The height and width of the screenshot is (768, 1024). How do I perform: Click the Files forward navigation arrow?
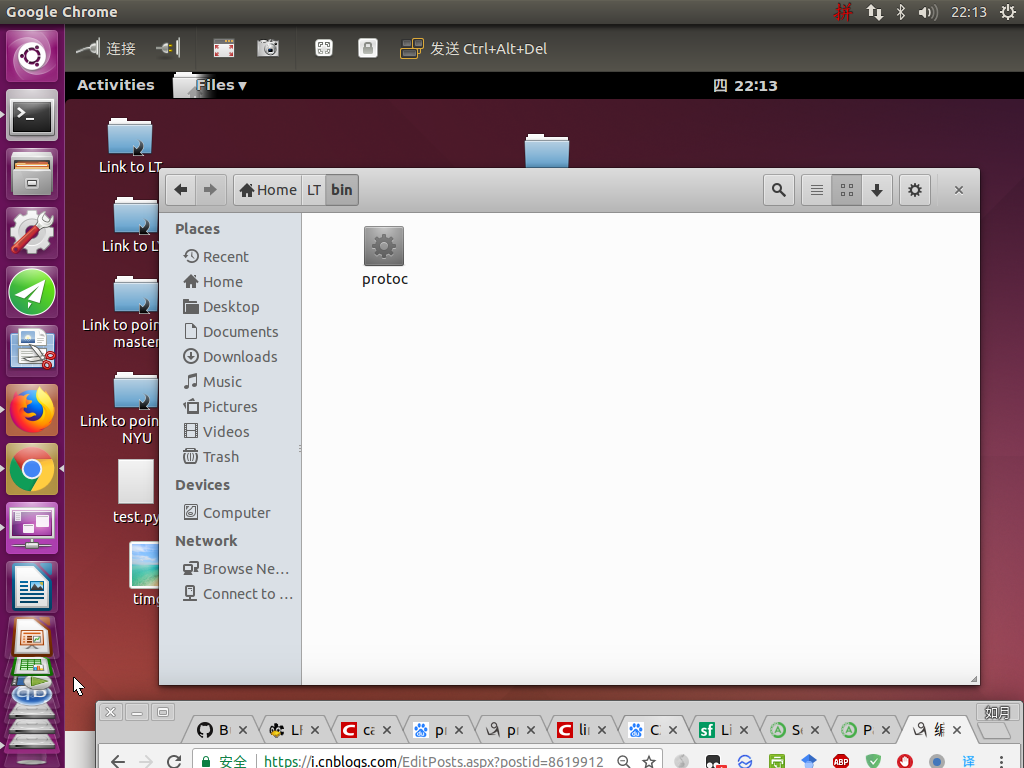coord(210,190)
